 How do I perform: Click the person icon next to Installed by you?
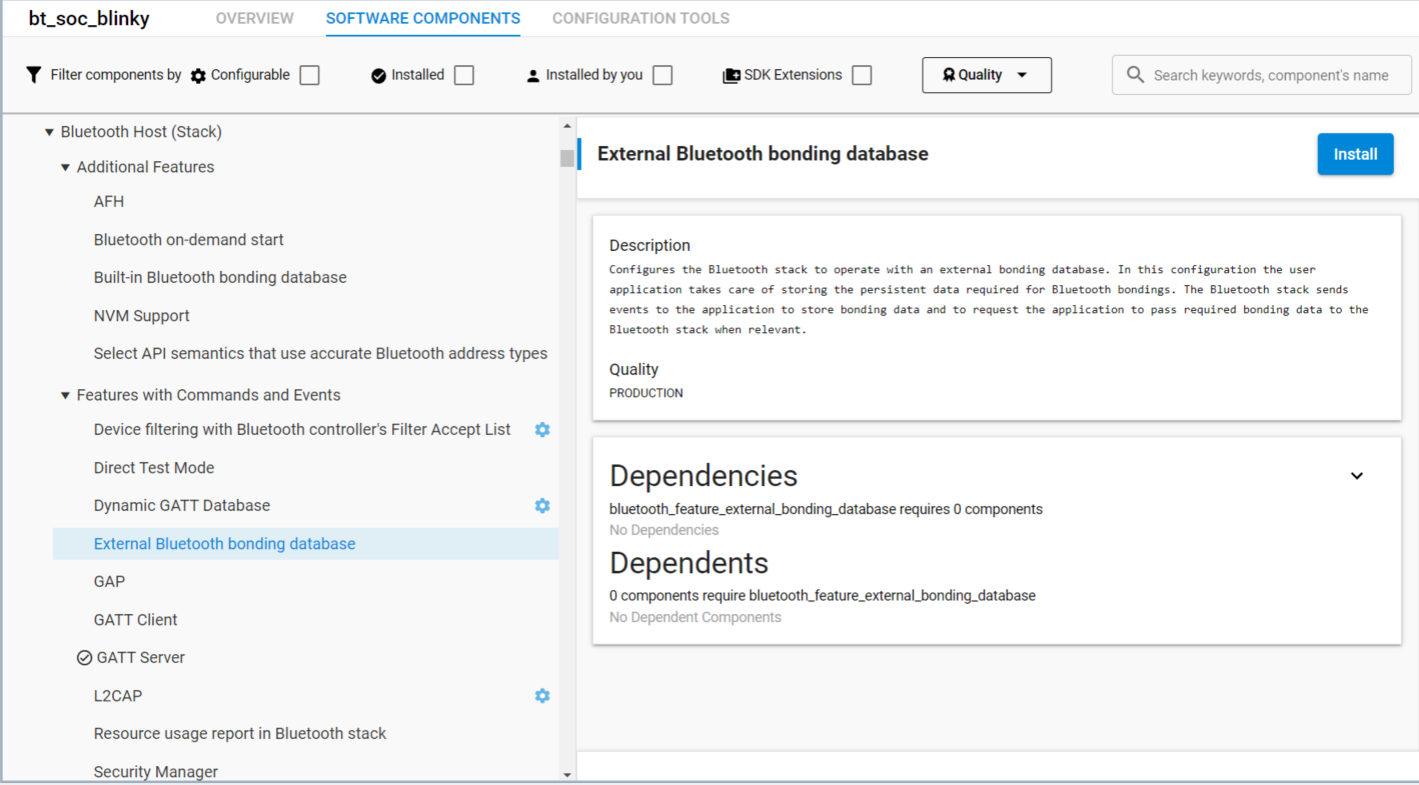[533, 74]
